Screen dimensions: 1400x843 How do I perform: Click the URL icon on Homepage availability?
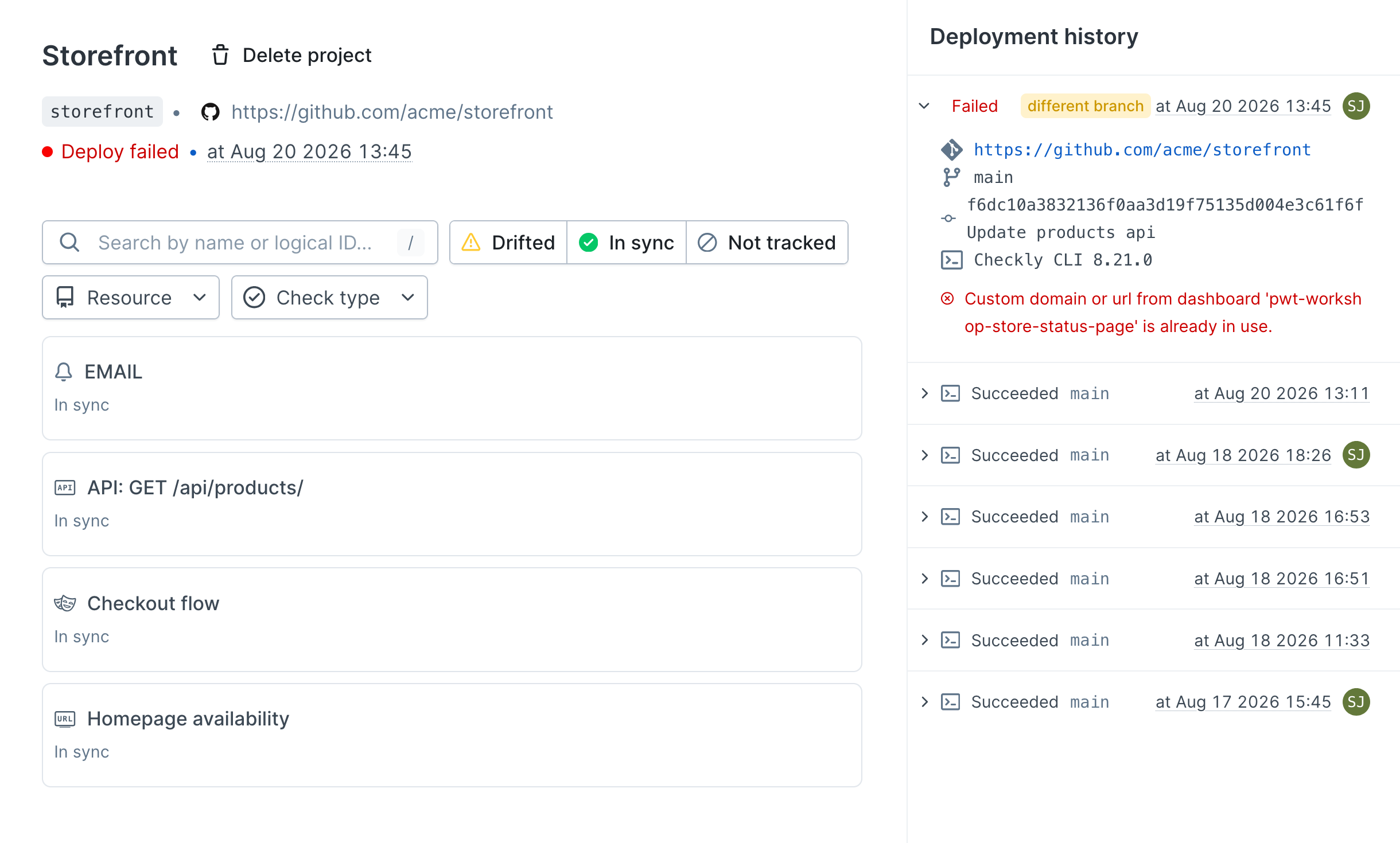coord(65,719)
